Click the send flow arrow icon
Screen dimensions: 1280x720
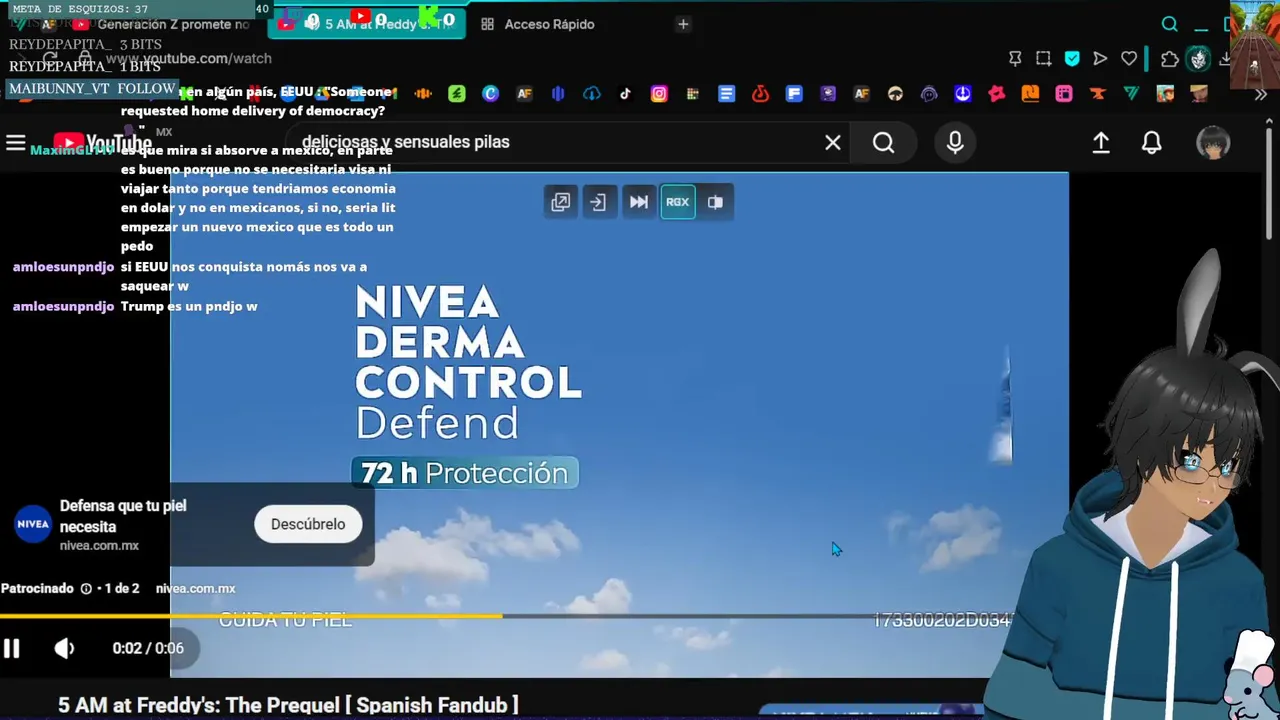click(x=1100, y=59)
